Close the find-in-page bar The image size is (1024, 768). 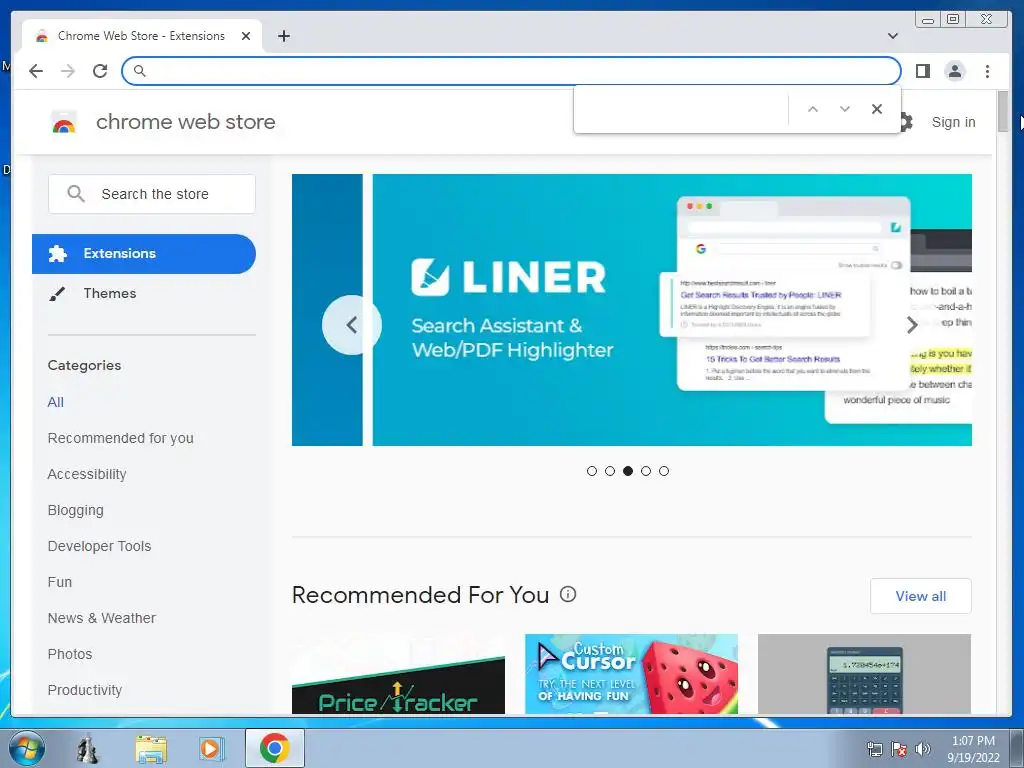(x=876, y=109)
